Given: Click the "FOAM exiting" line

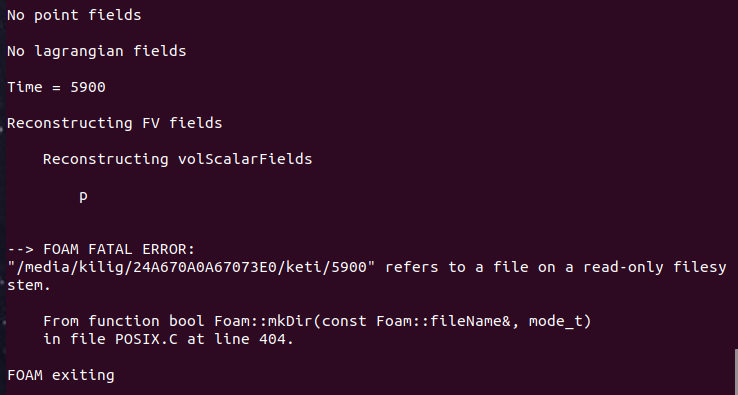Looking at the screenshot, I should [x=61, y=375].
